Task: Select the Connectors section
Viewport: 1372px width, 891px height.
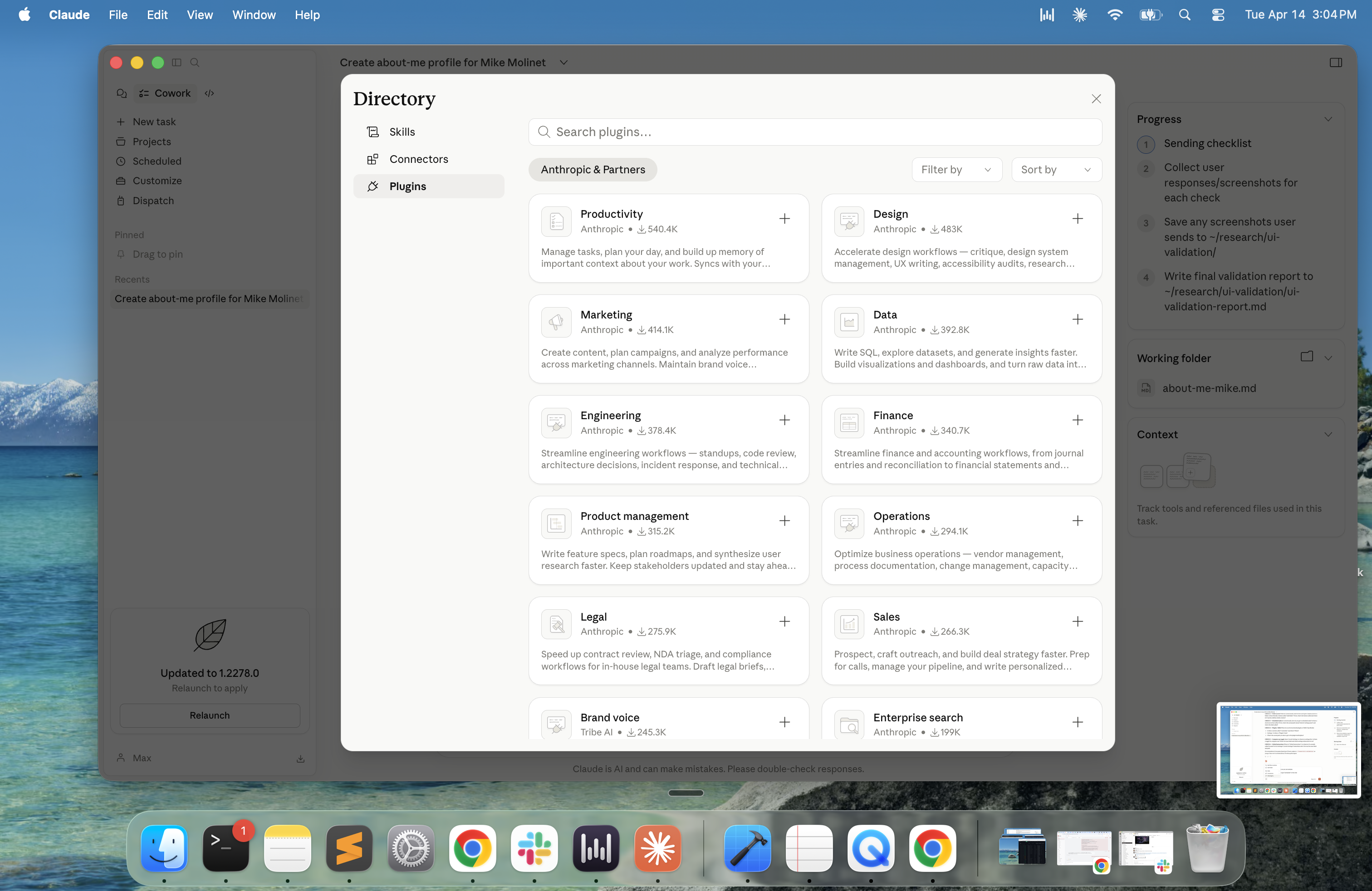Action: tap(418, 159)
